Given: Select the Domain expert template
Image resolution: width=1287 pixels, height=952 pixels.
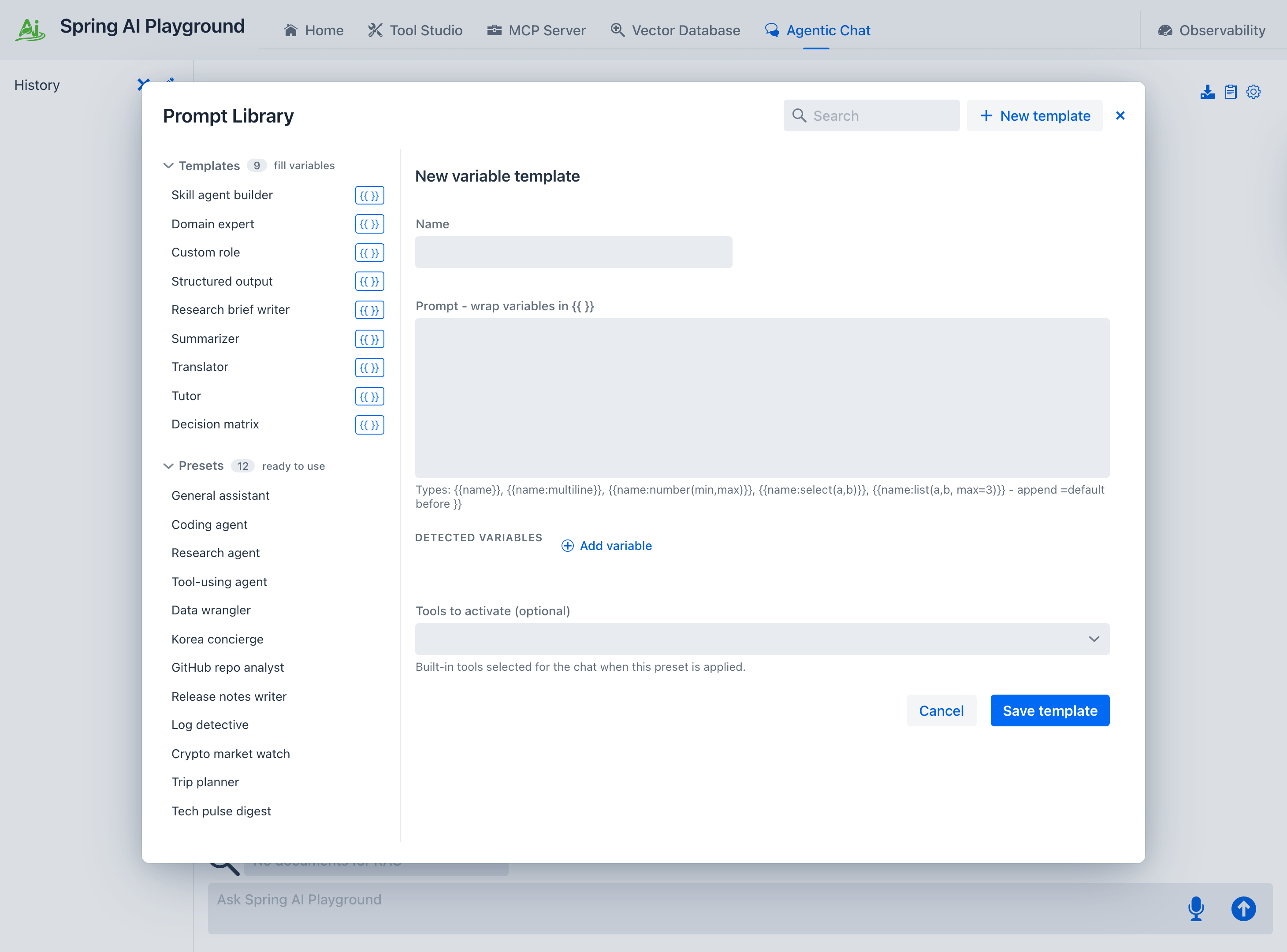Looking at the screenshot, I should (x=213, y=224).
